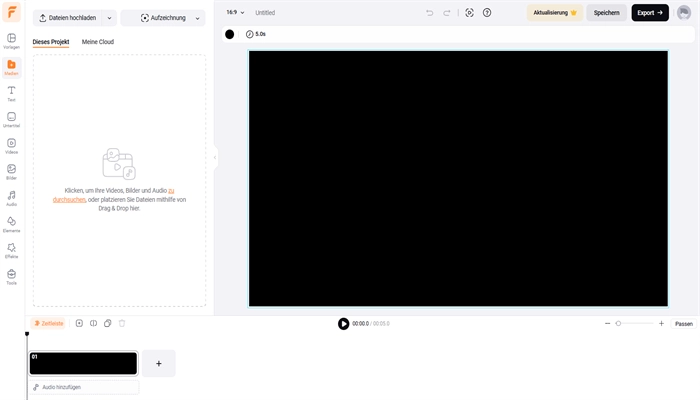Open the black background color swatch
The image size is (700, 400).
coord(229,34)
